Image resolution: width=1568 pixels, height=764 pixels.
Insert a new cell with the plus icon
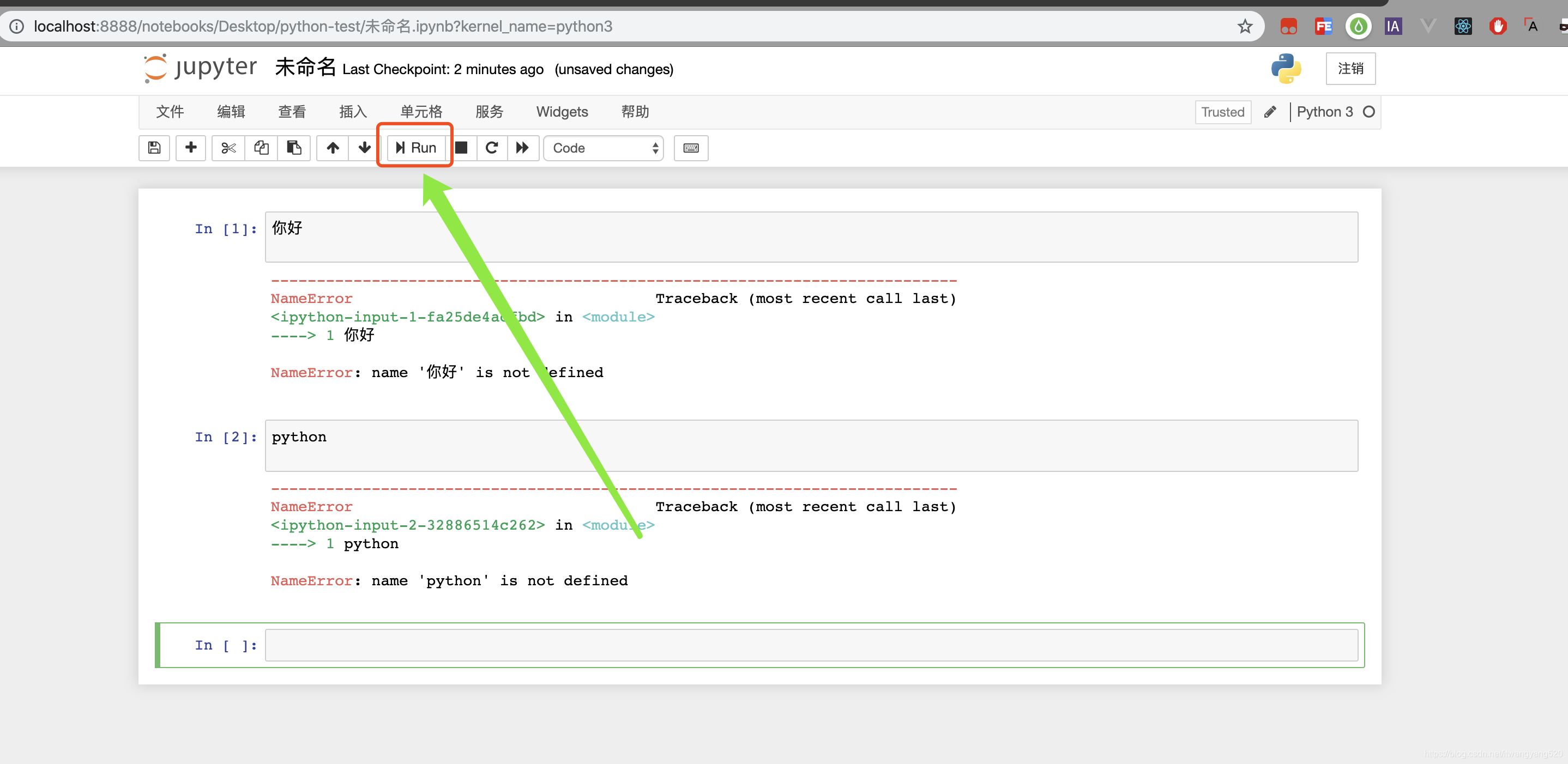(x=190, y=148)
